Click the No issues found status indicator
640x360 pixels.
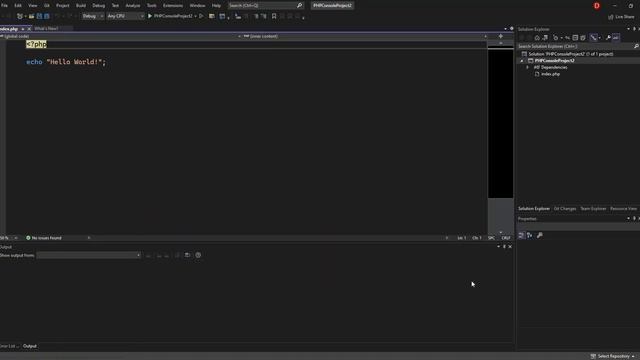pyautogui.click(x=44, y=238)
